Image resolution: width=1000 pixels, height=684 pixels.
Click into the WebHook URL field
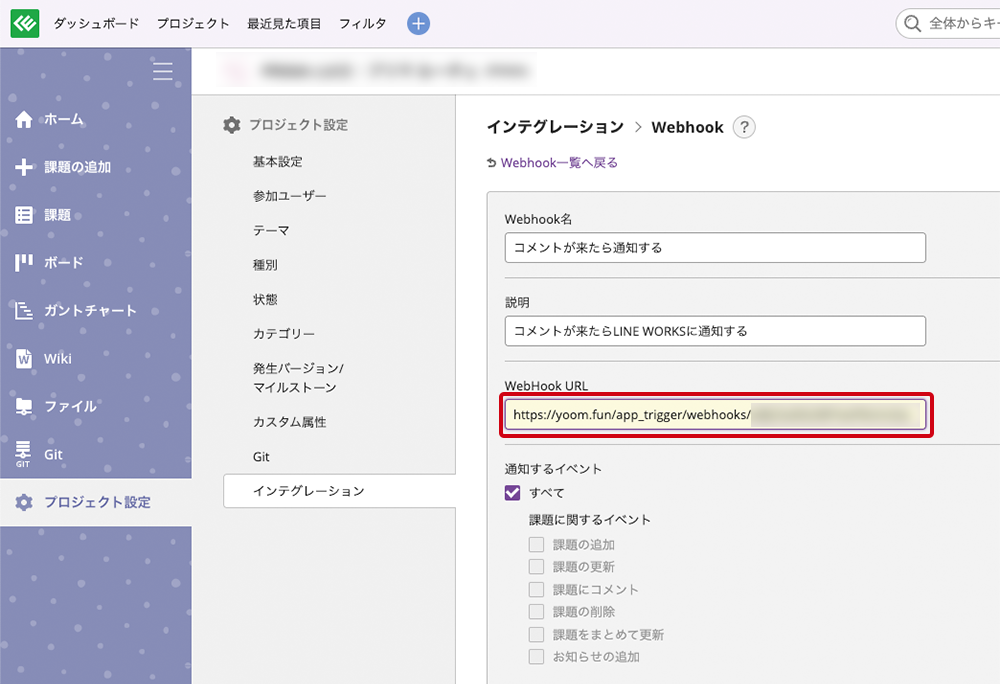tap(714, 414)
